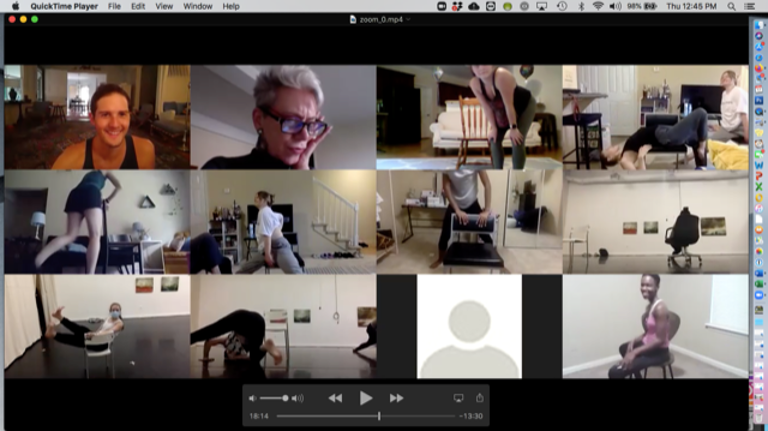Viewport: 768px width, 431px height.
Task: Set max volume with the loud speaker icon
Action: 297,398
